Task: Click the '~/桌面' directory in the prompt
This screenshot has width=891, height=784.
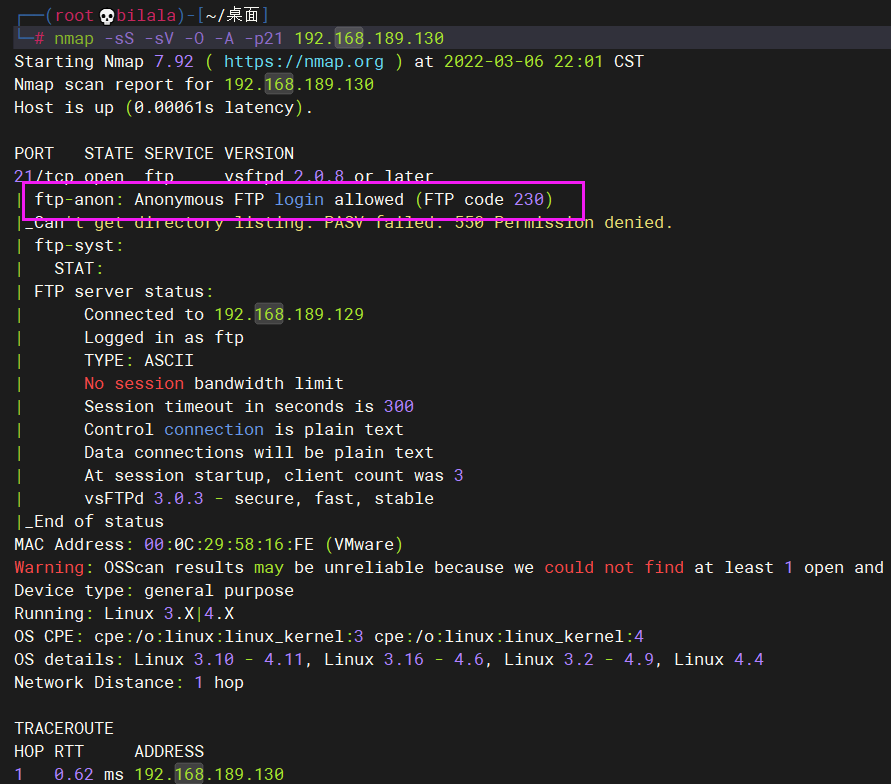Action: coord(232,15)
